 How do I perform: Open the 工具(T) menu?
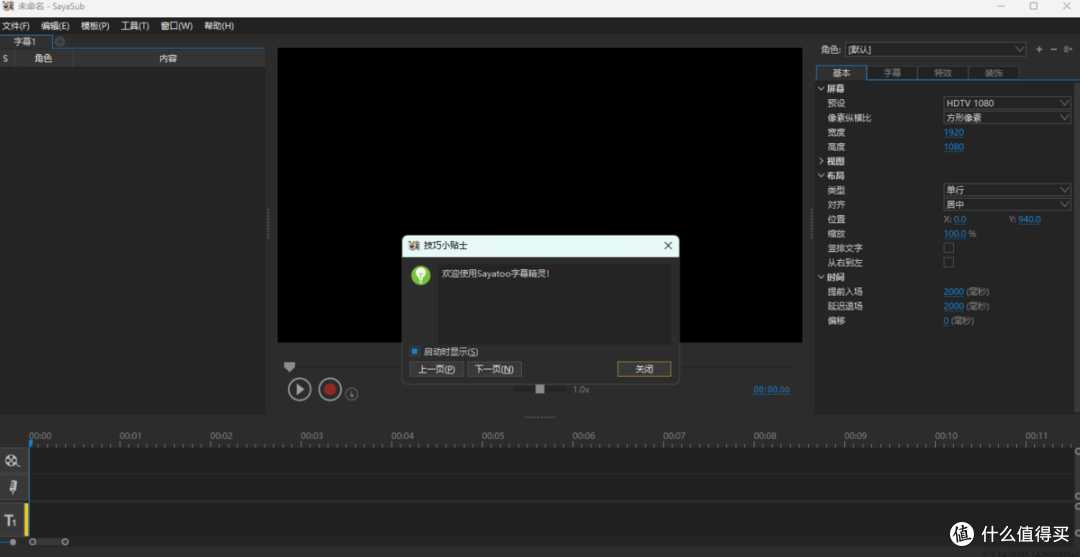[135, 26]
